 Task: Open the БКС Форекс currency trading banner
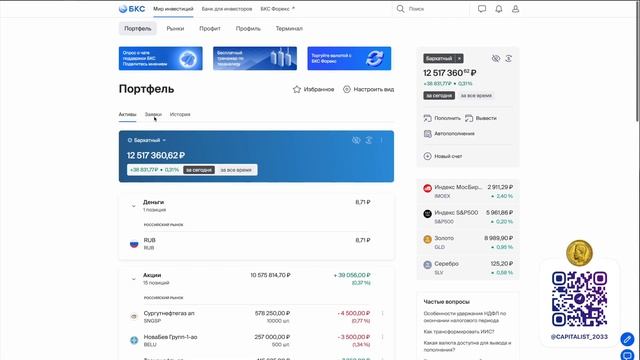click(x=349, y=58)
